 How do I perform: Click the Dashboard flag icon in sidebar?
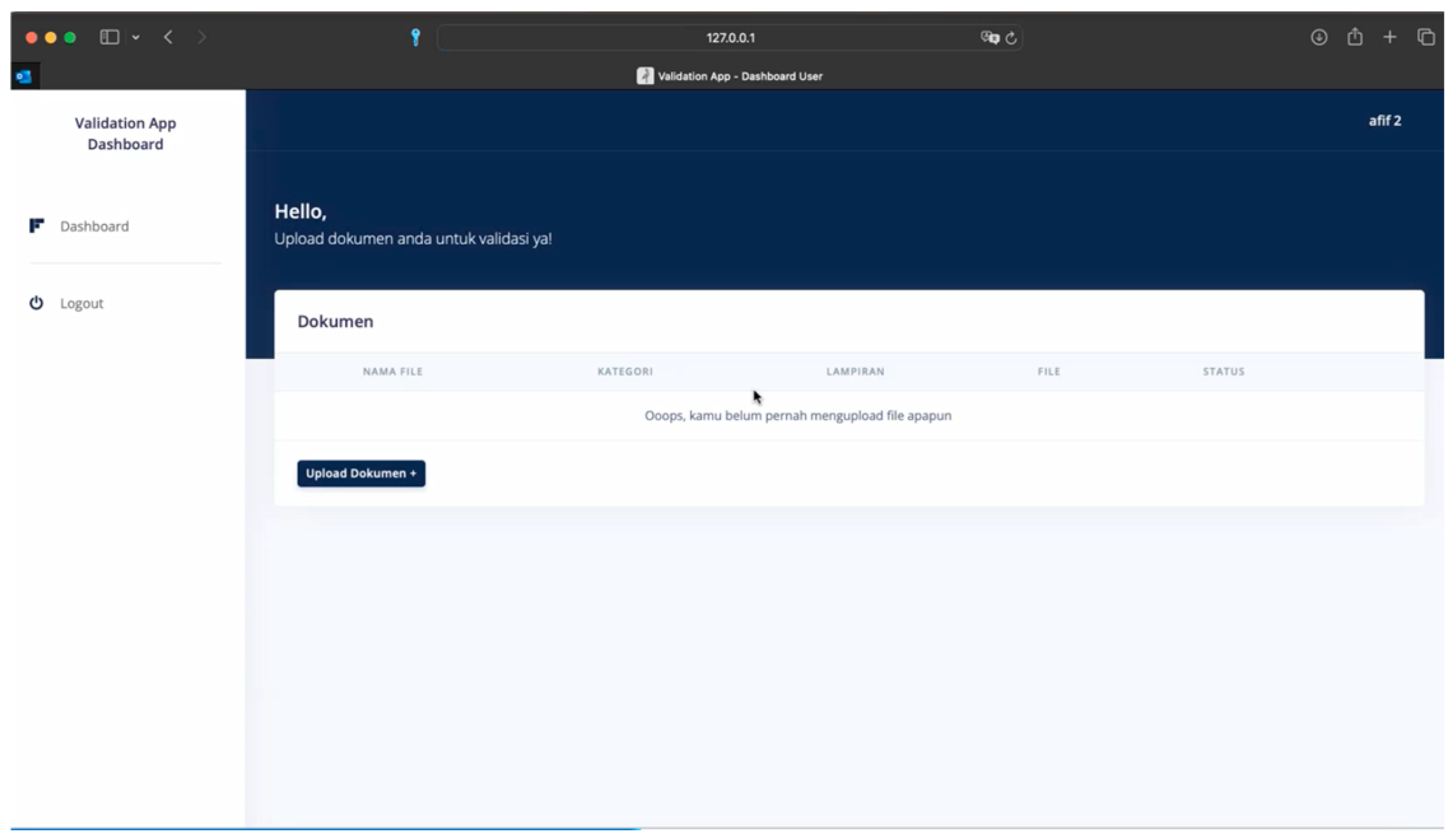tap(36, 226)
